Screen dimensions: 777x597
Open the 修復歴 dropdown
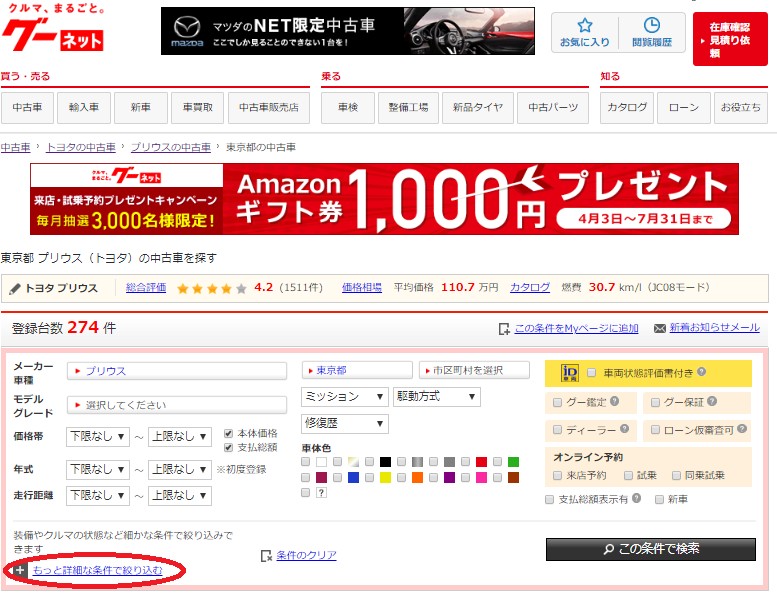coord(344,424)
